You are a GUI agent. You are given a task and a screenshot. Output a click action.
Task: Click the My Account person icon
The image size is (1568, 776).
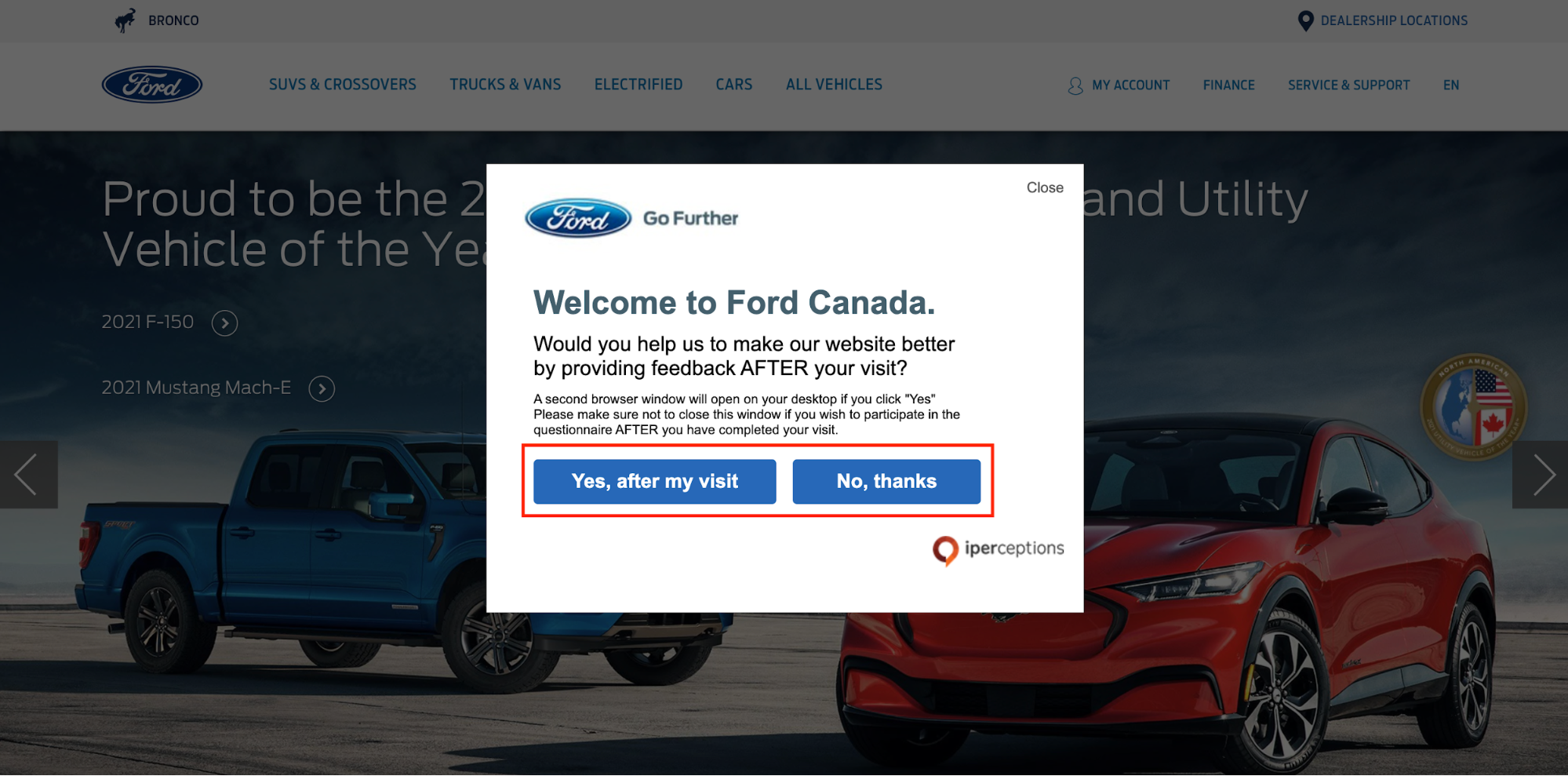tap(1075, 86)
